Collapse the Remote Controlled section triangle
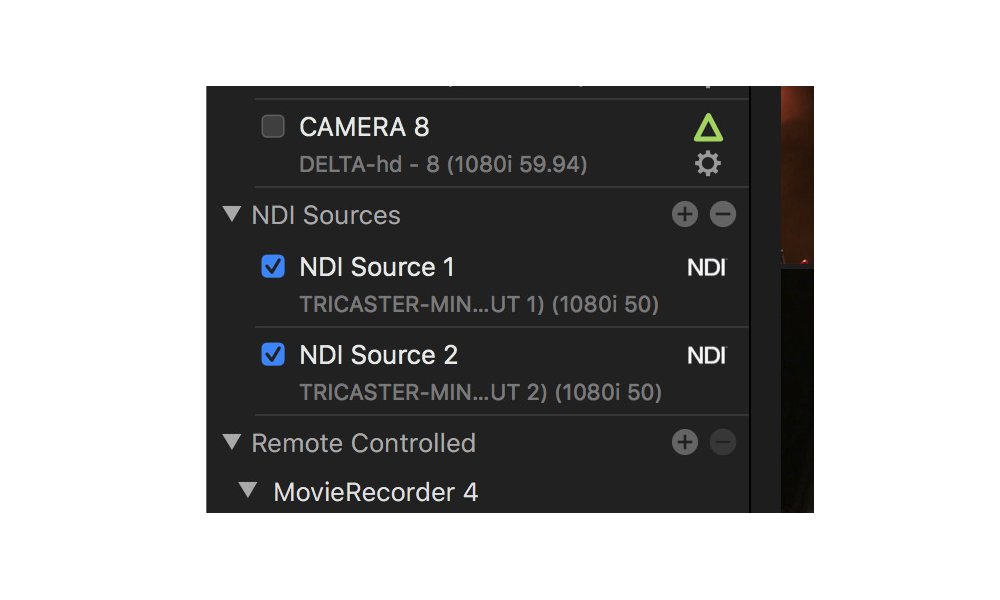 coord(232,442)
